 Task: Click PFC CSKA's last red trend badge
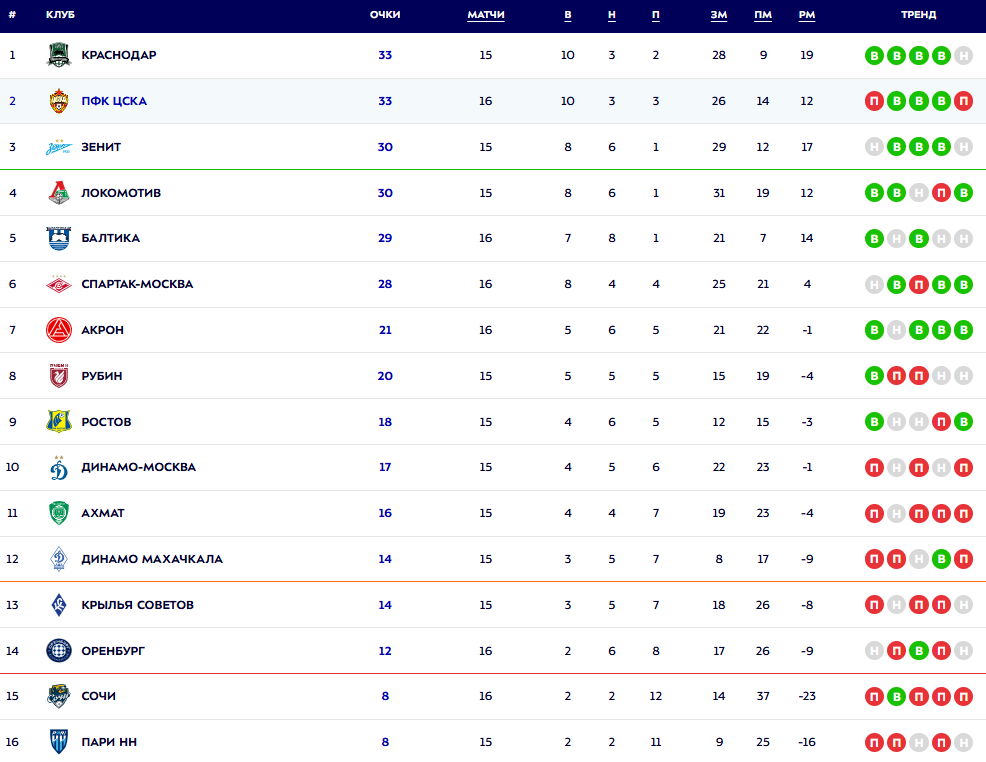[x=963, y=101]
